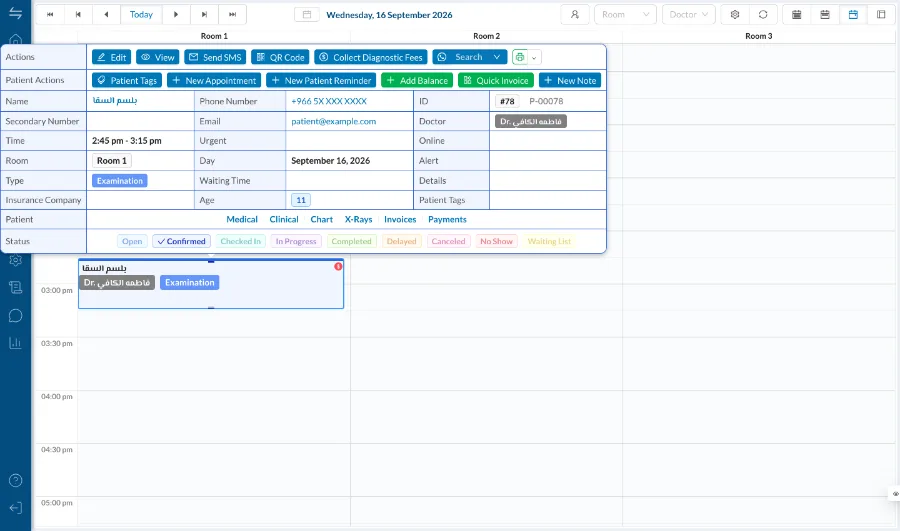Open the patient's Medical tab

pos(242,219)
